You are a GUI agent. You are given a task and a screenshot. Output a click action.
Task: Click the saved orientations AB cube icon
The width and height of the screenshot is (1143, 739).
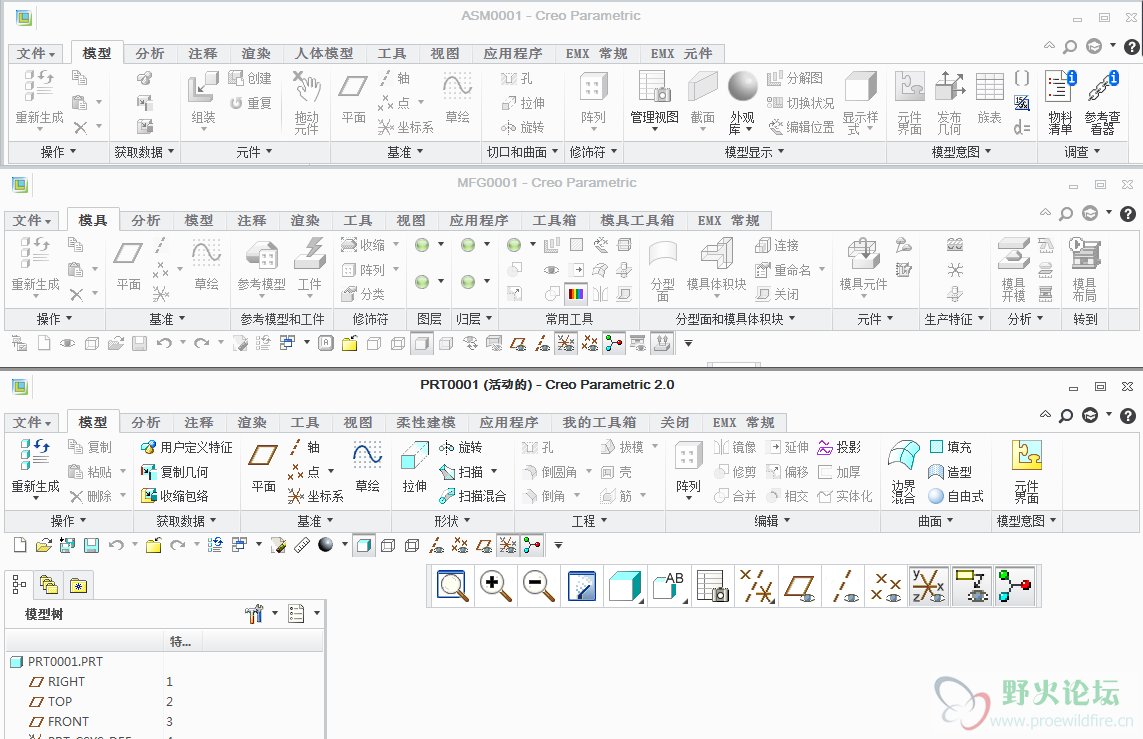coord(669,586)
